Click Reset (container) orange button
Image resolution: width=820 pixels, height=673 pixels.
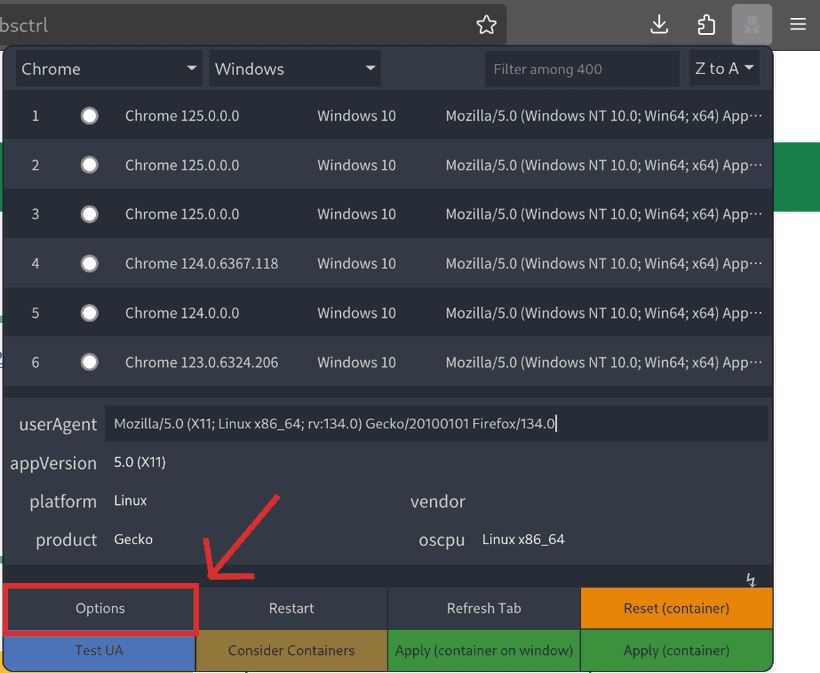pos(676,607)
